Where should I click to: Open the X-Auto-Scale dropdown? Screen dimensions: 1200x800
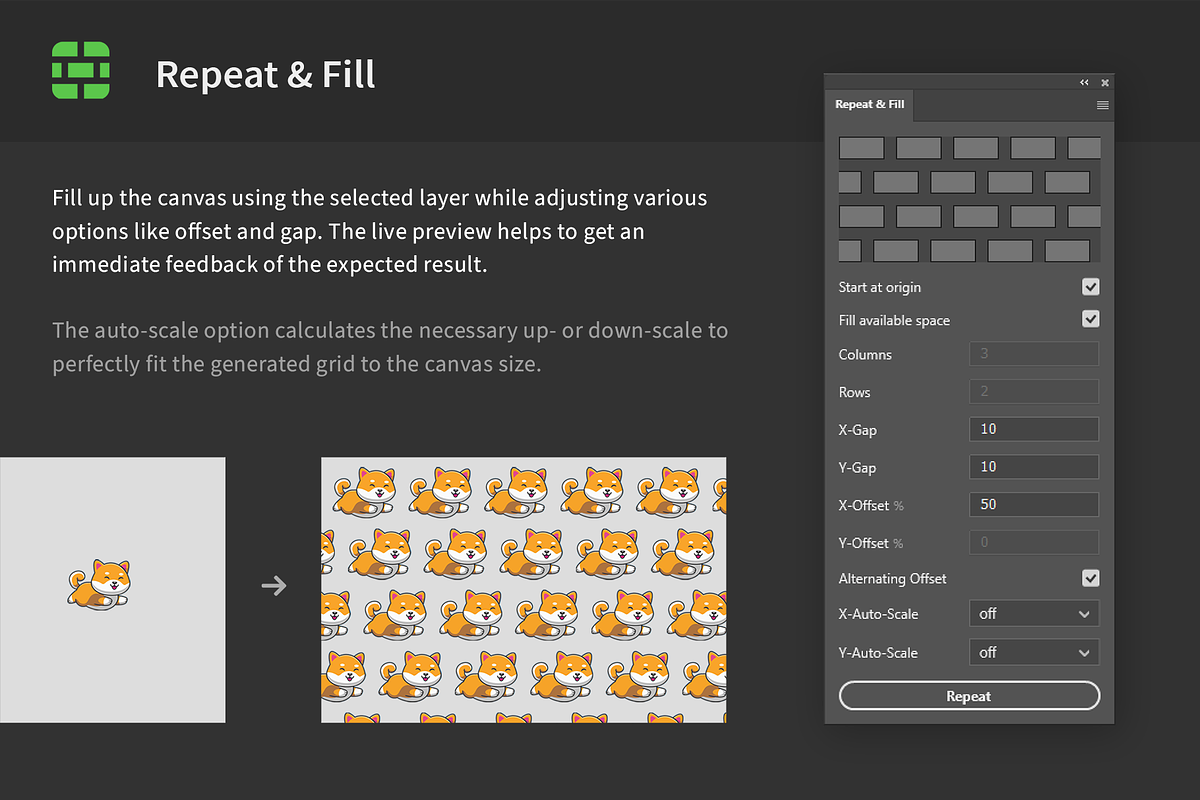pyautogui.click(x=1034, y=613)
